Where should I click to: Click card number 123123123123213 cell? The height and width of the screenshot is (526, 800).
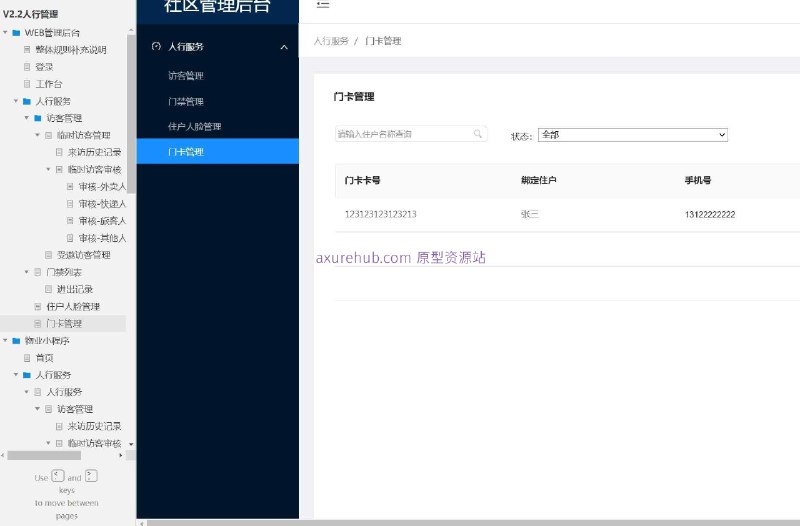381,214
